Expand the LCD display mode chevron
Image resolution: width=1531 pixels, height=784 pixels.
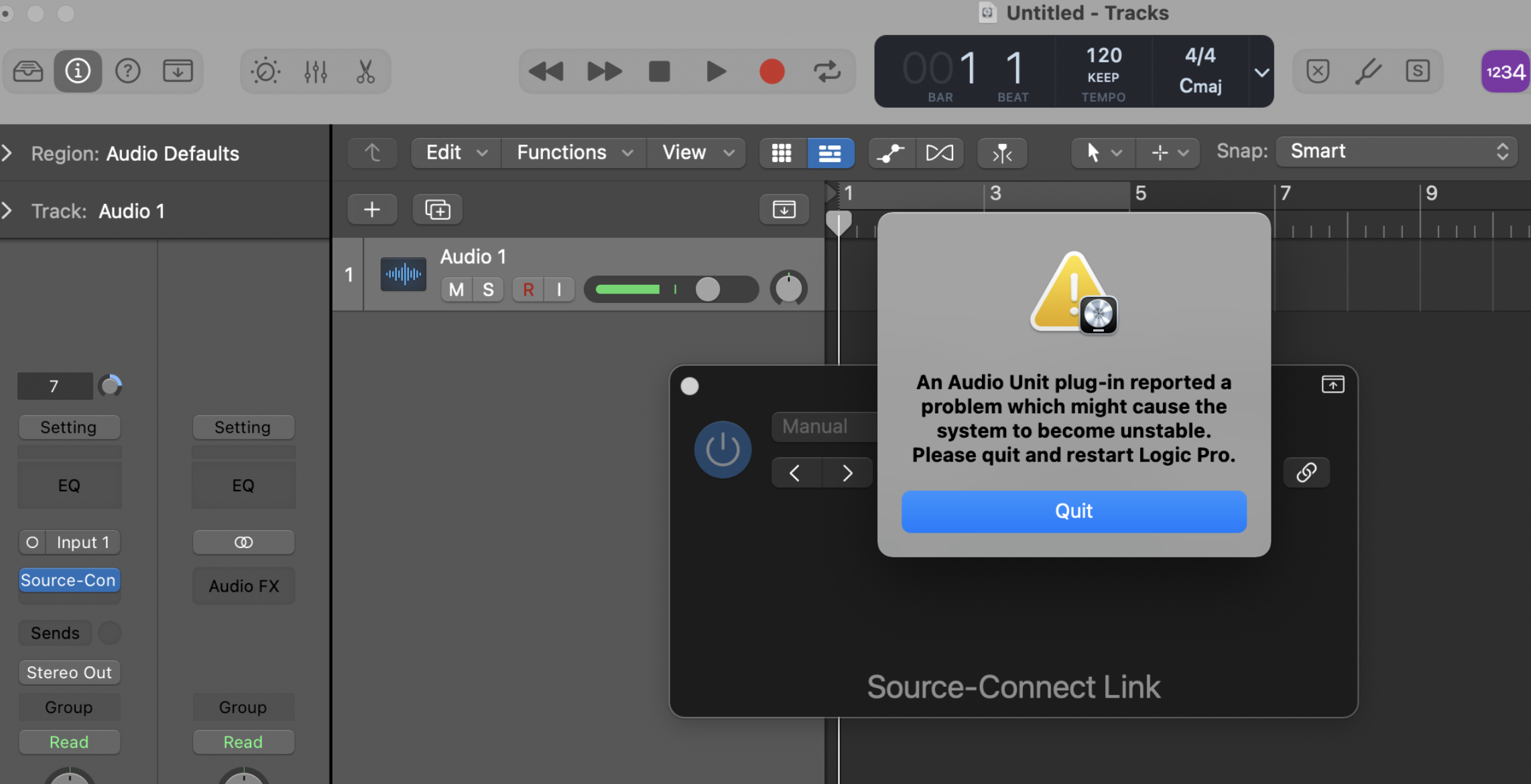[1261, 72]
